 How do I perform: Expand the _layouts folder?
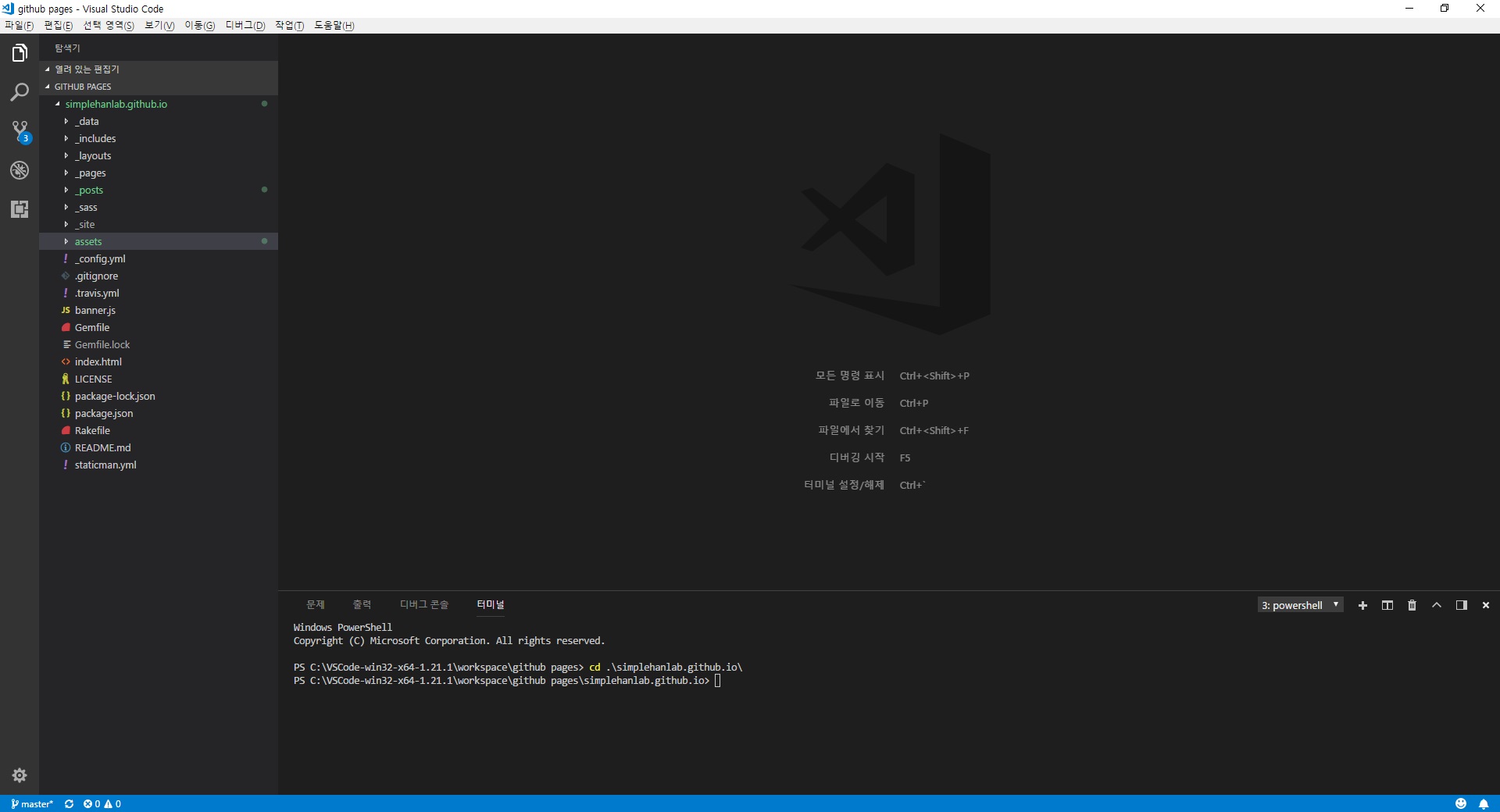159,155
